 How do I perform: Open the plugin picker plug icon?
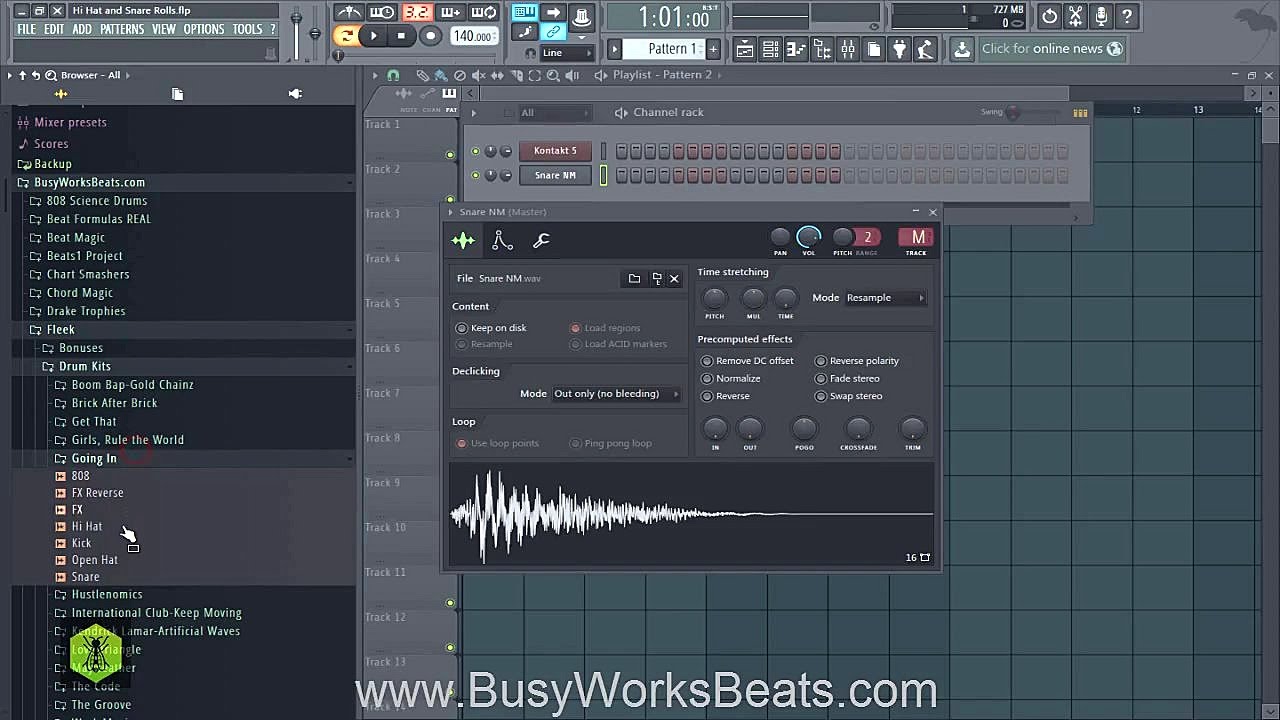click(x=899, y=49)
